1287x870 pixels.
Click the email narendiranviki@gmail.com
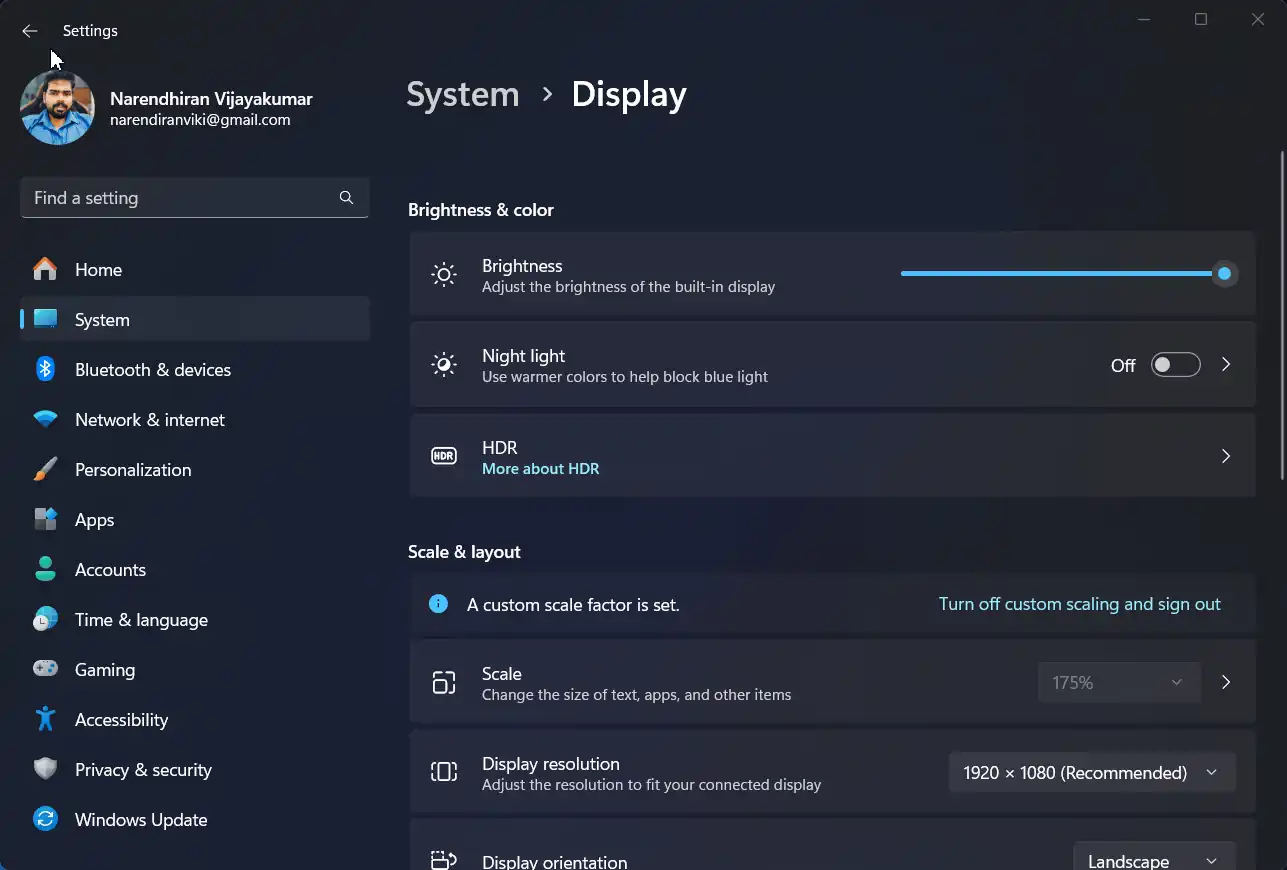[200, 120]
